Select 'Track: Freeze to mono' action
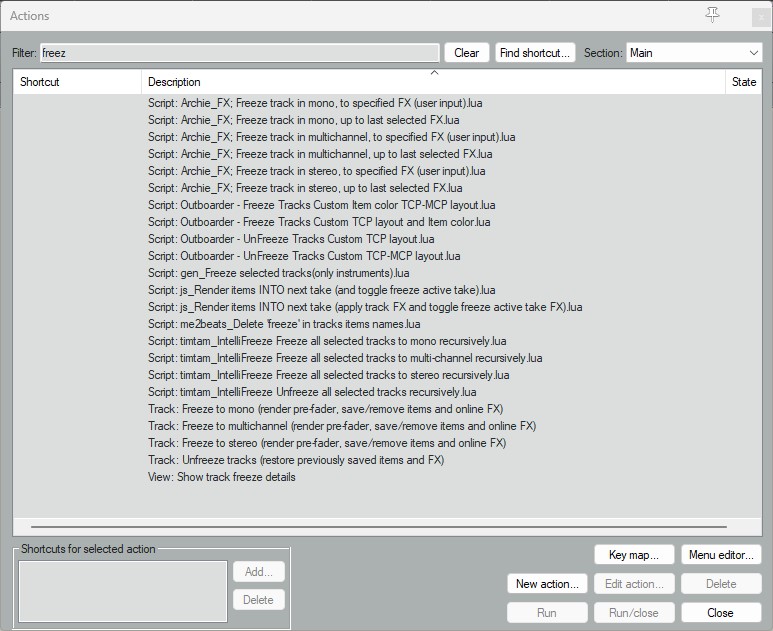 pyautogui.click(x=325, y=409)
